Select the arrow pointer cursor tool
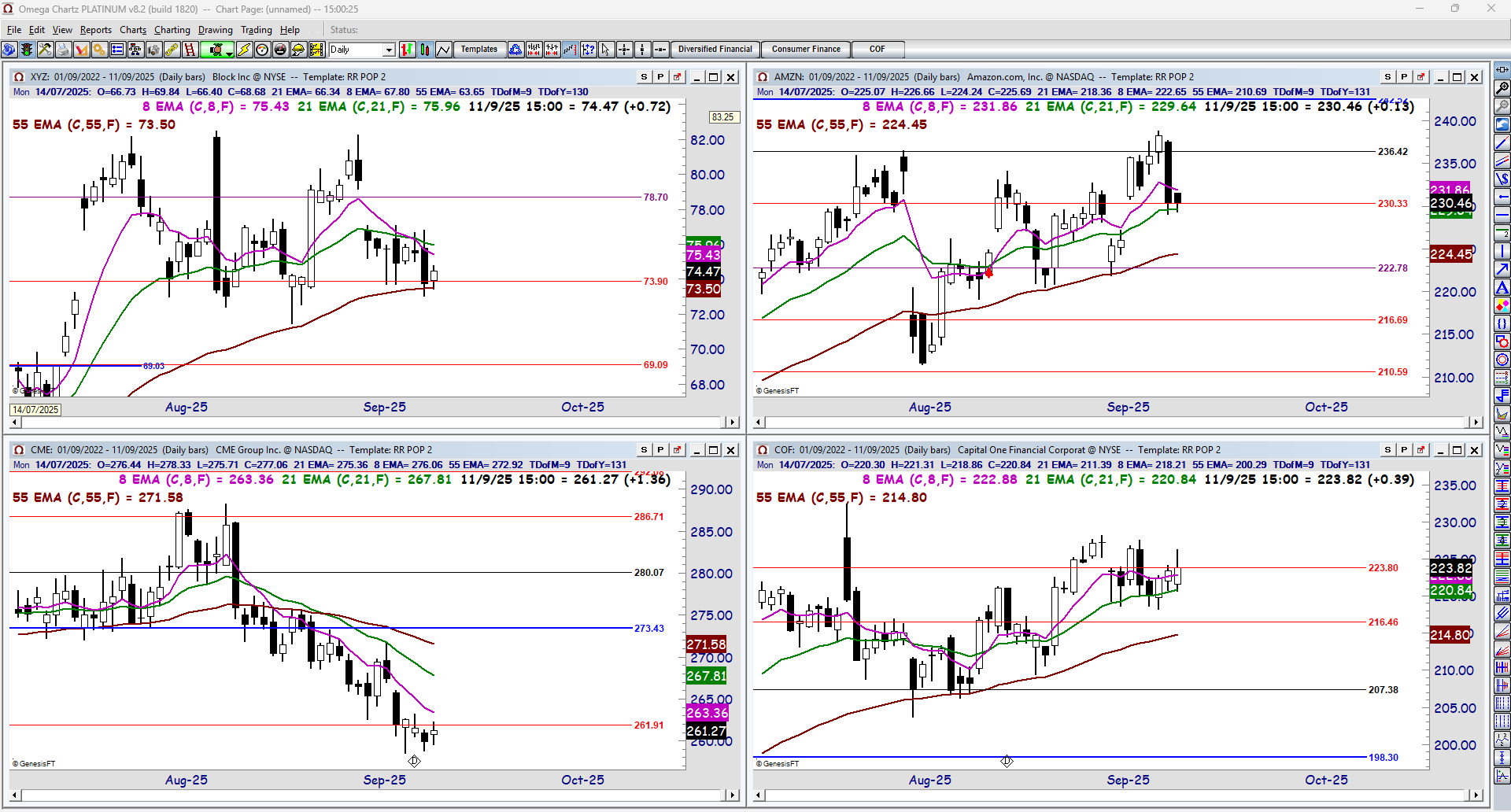The image size is (1511, 812). pyautogui.click(x=606, y=50)
